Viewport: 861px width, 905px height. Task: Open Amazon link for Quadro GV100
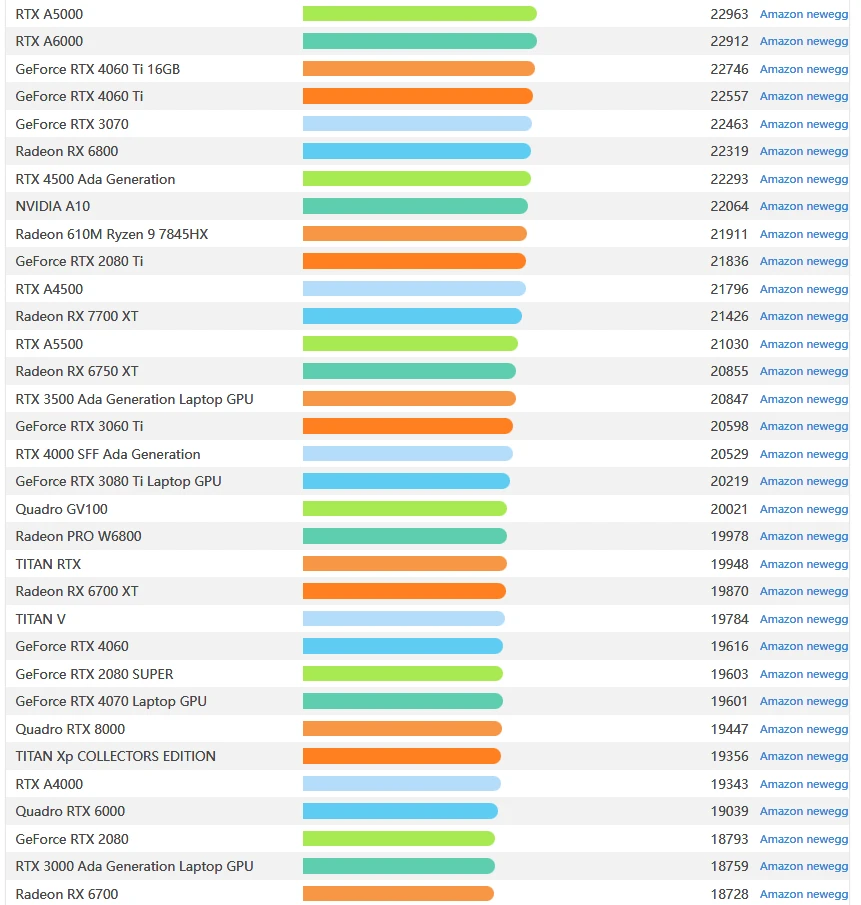[781, 509]
